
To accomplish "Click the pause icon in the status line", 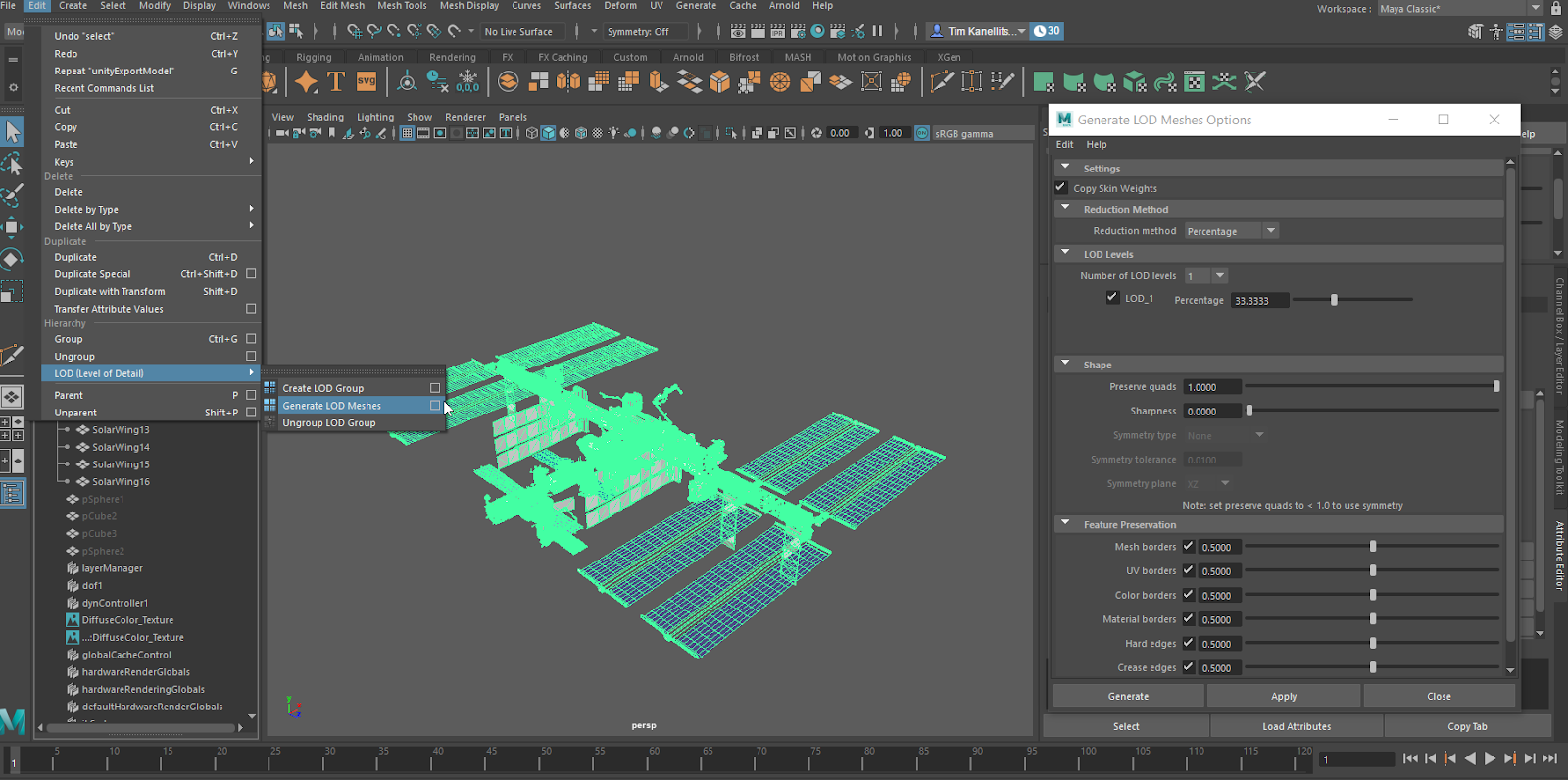I will tap(877, 31).
